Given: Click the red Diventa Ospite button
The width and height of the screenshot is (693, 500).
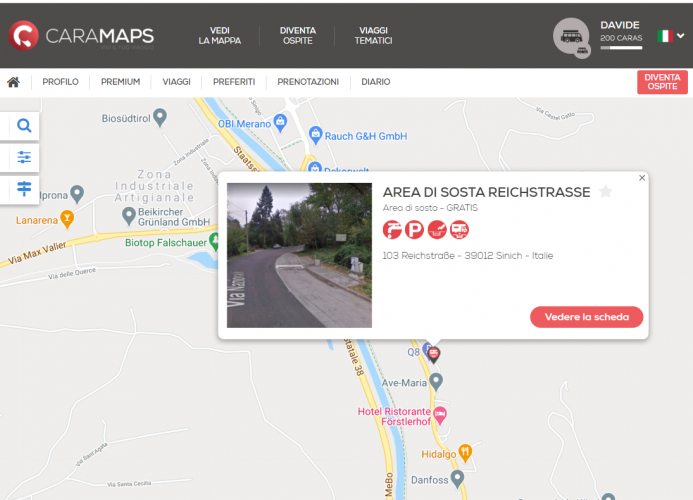Looking at the screenshot, I should pos(662,82).
